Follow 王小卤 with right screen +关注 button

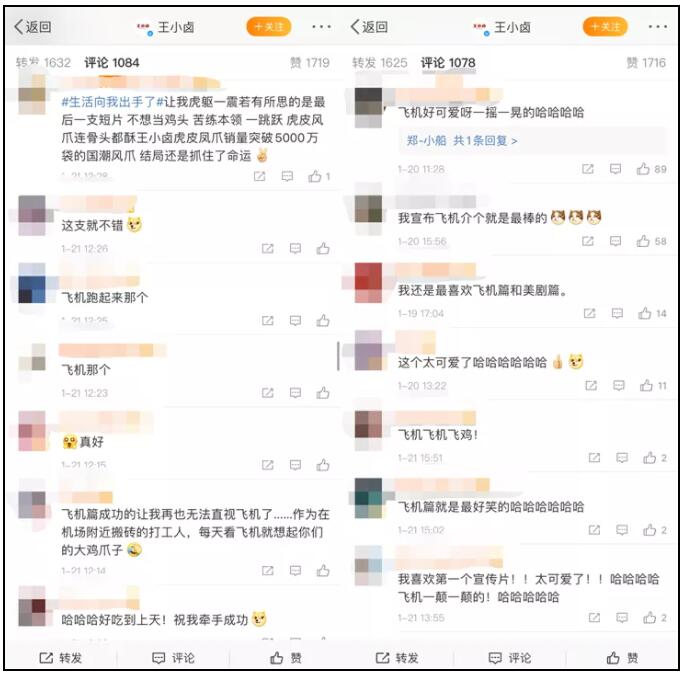click(x=605, y=27)
